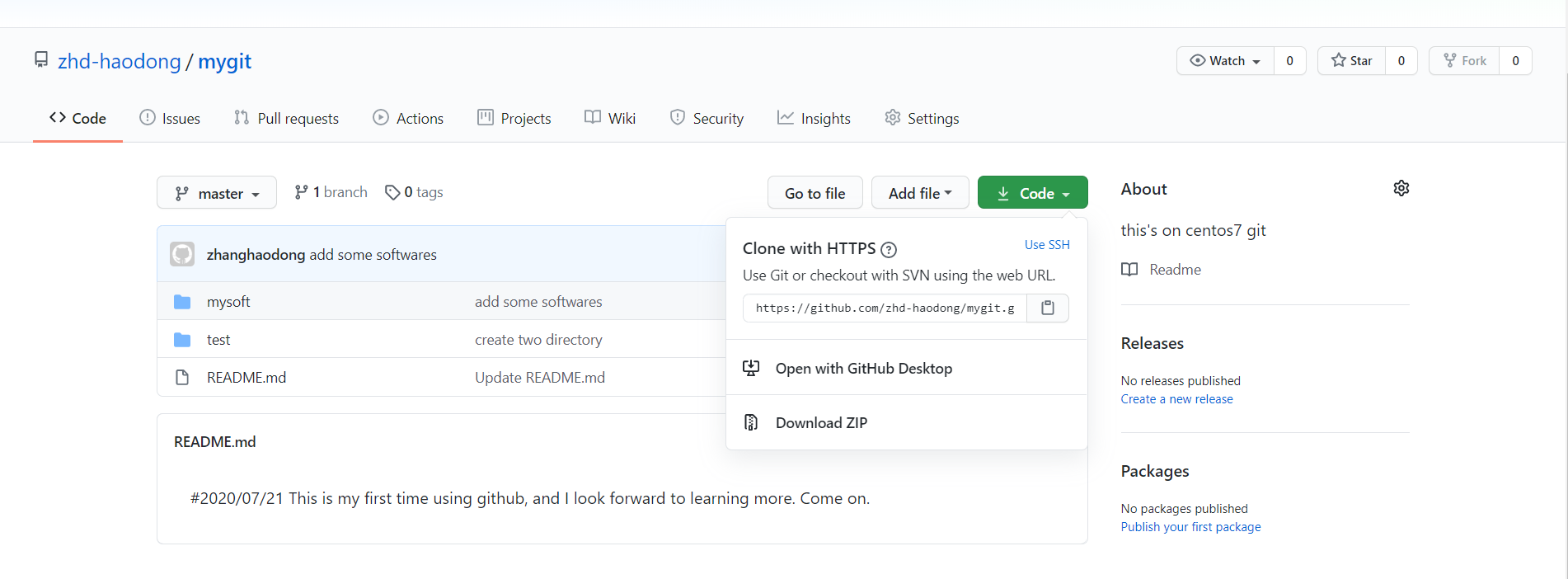
Task: Select Download ZIP option
Action: pyautogui.click(x=907, y=422)
